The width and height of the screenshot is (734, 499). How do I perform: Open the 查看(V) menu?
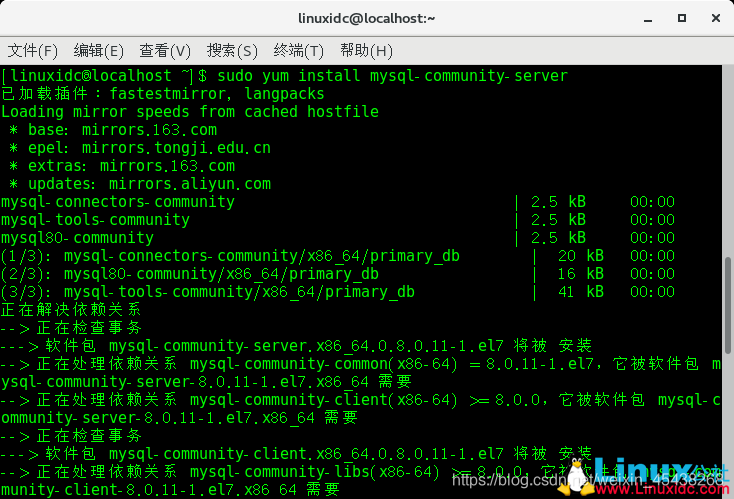click(x=165, y=51)
